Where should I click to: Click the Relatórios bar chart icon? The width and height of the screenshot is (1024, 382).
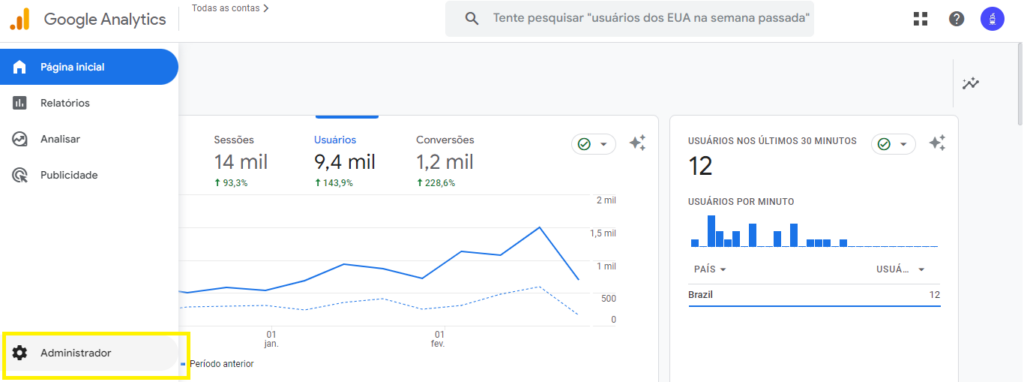coord(20,103)
